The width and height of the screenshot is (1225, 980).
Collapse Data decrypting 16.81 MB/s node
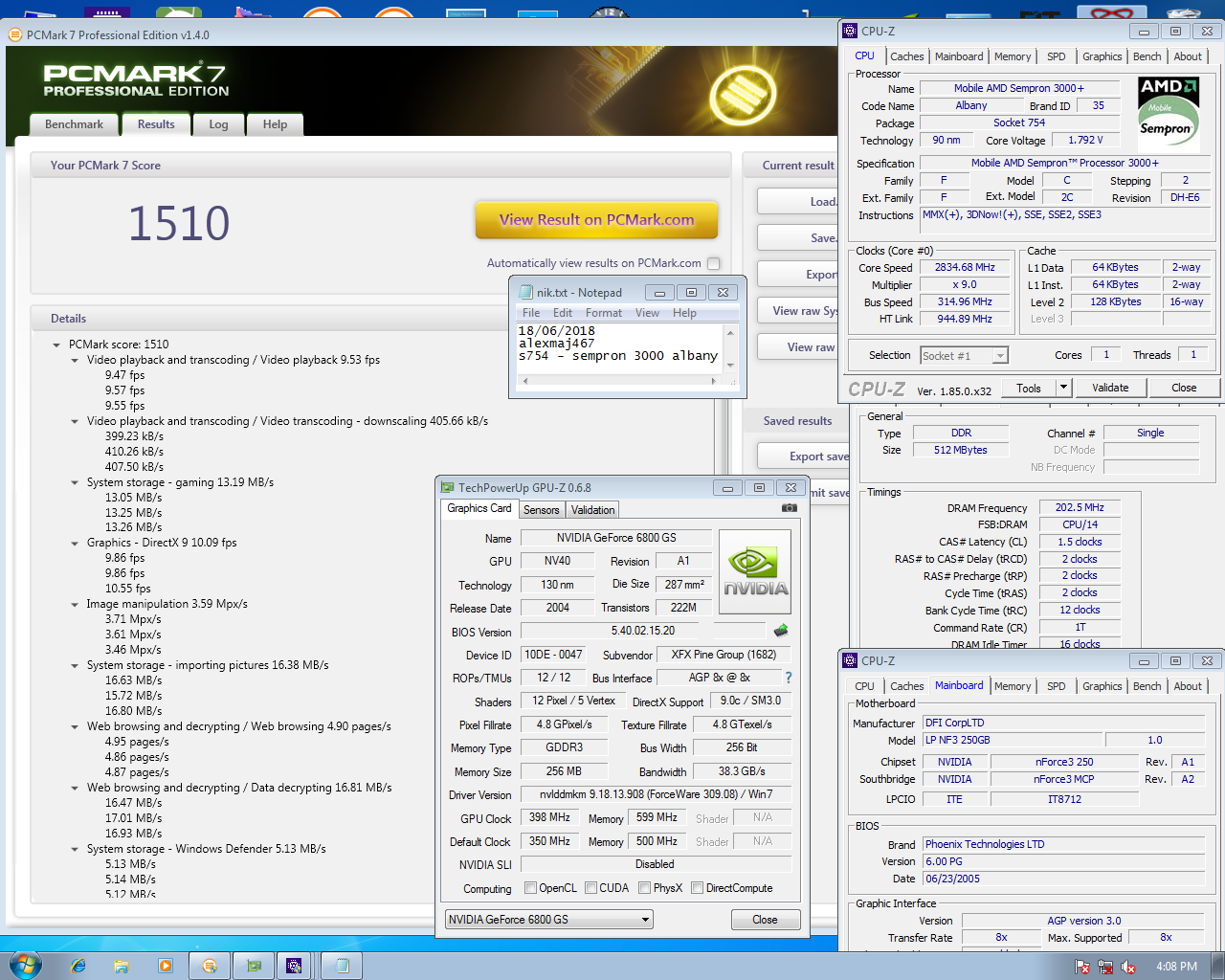click(x=75, y=789)
